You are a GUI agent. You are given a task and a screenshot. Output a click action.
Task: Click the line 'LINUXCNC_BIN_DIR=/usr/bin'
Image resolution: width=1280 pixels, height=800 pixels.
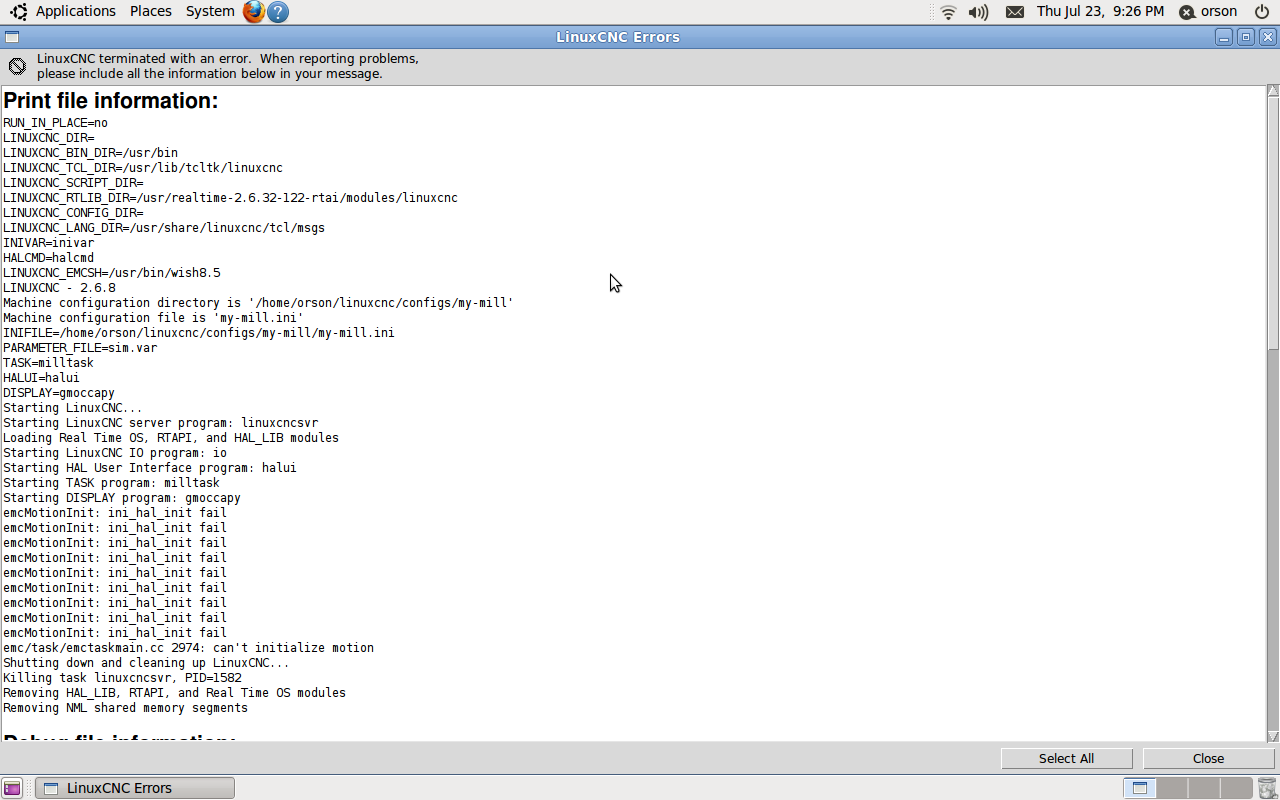point(90,153)
